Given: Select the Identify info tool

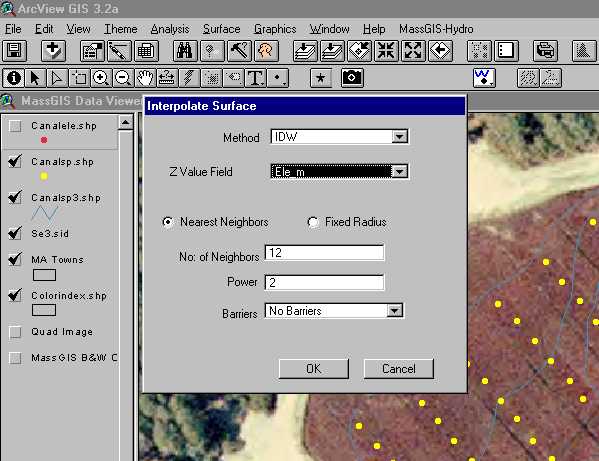Looking at the screenshot, I should coord(13,78).
